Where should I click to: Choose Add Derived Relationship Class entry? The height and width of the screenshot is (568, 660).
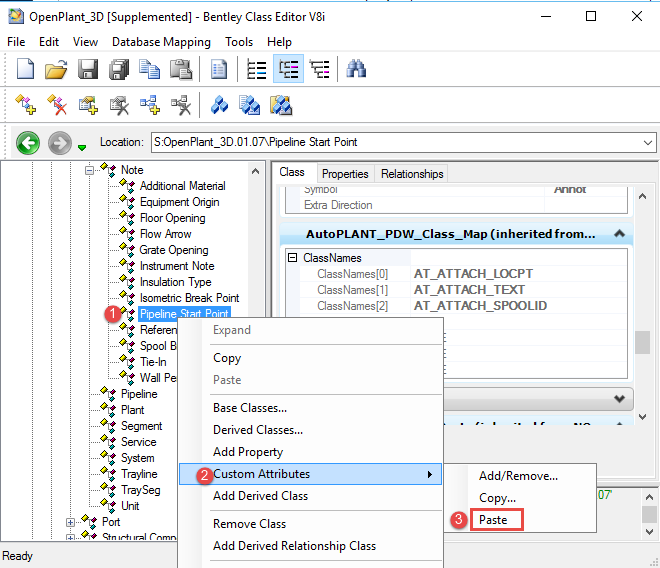pyautogui.click(x=294, y=546)
